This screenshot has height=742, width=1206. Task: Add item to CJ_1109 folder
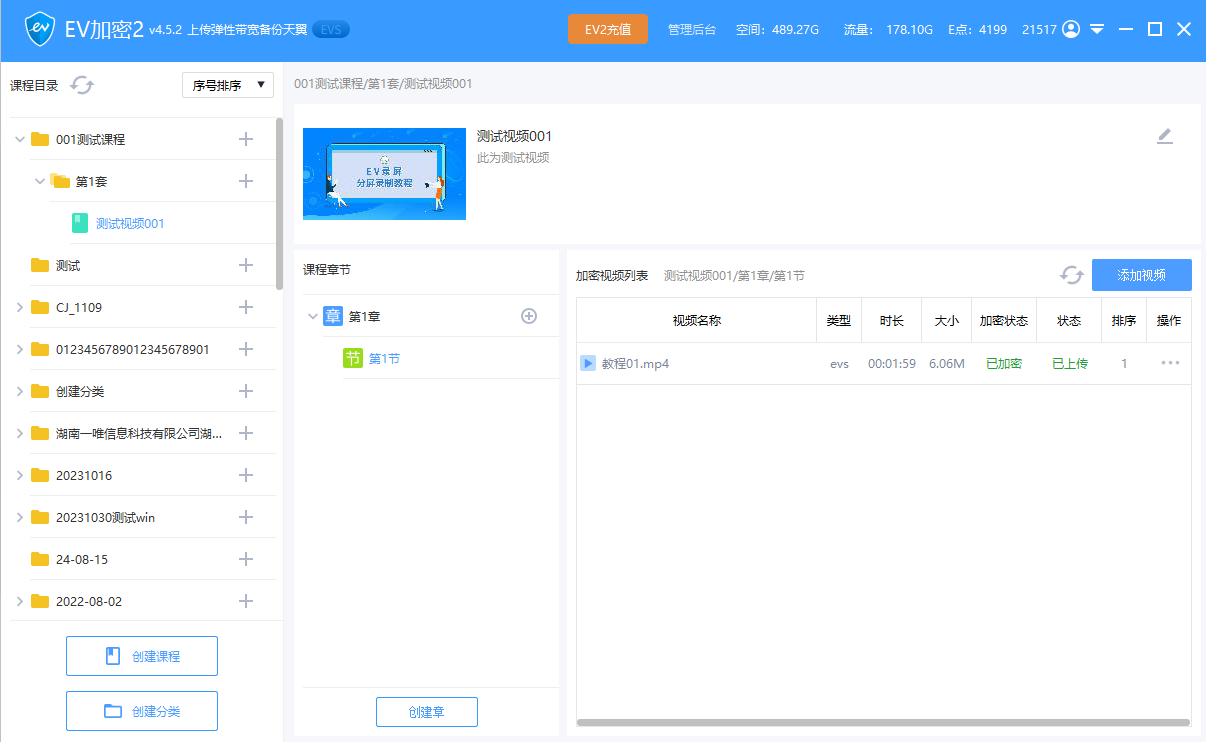(246, 307)
